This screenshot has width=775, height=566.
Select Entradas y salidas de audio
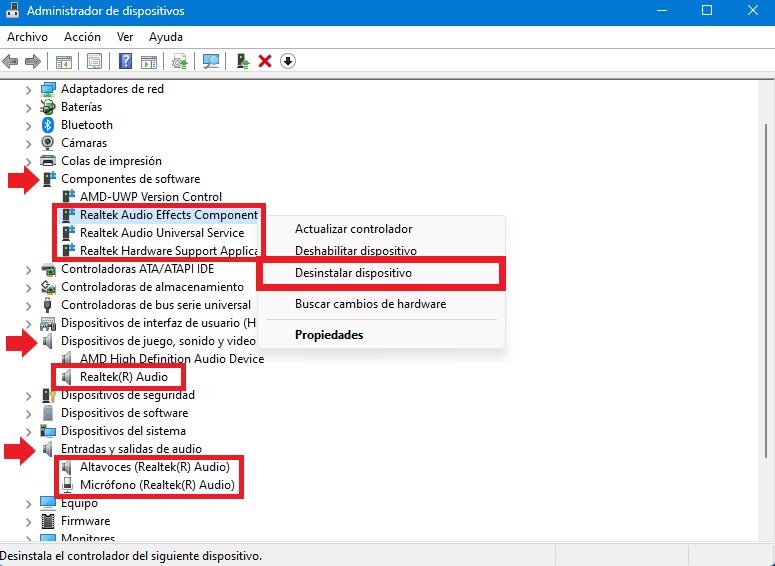(131, 449)
